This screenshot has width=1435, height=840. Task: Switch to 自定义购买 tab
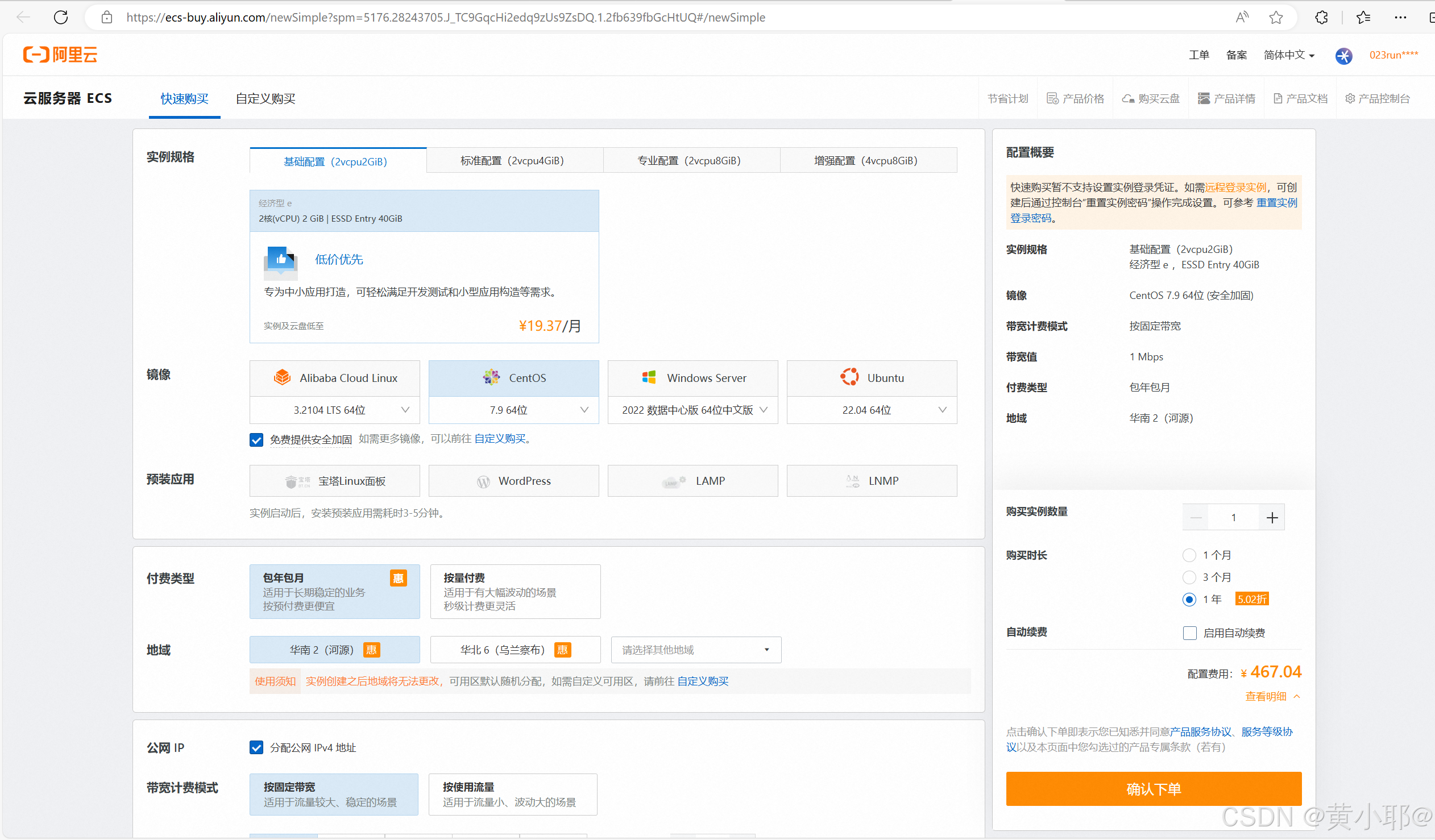(x=266, y=98)
